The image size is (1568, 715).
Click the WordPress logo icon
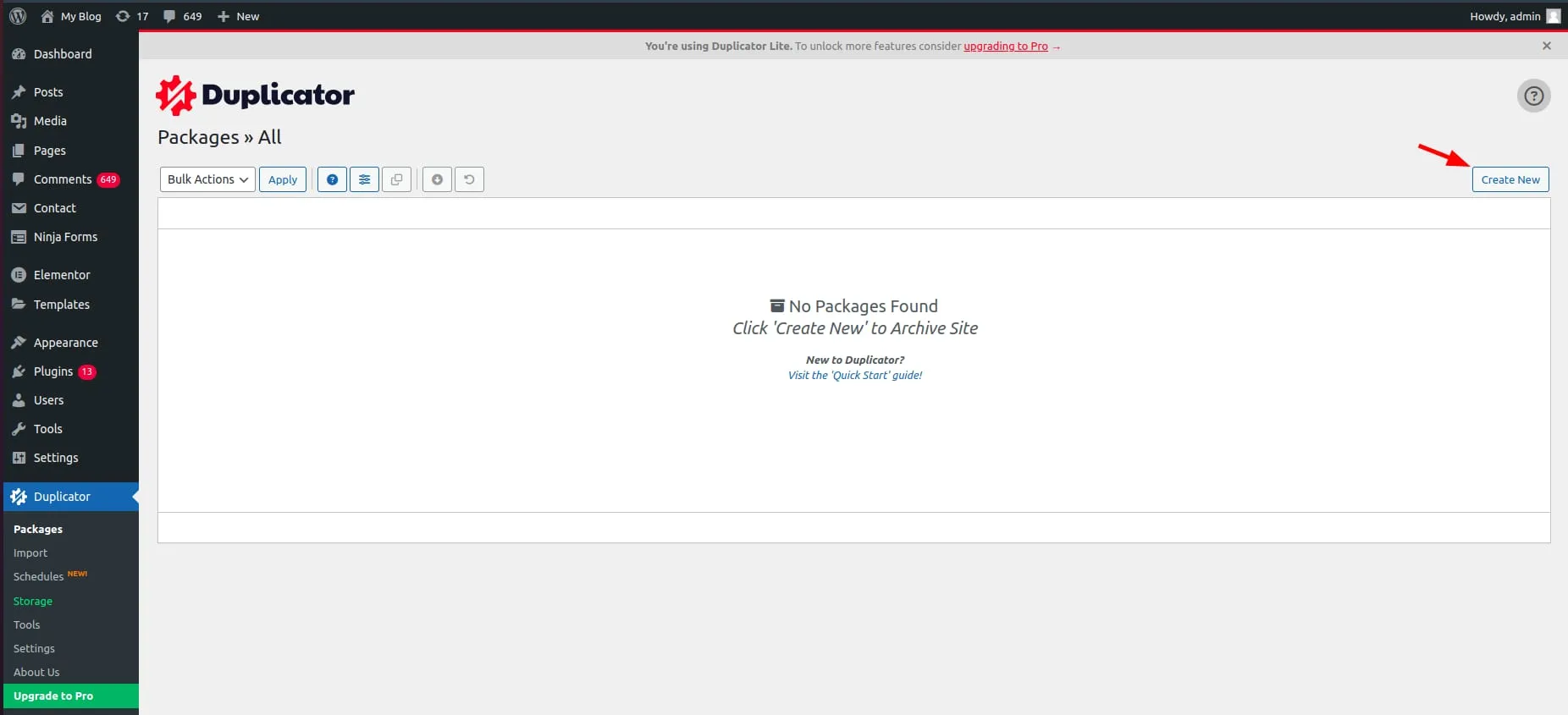[18, 16]
